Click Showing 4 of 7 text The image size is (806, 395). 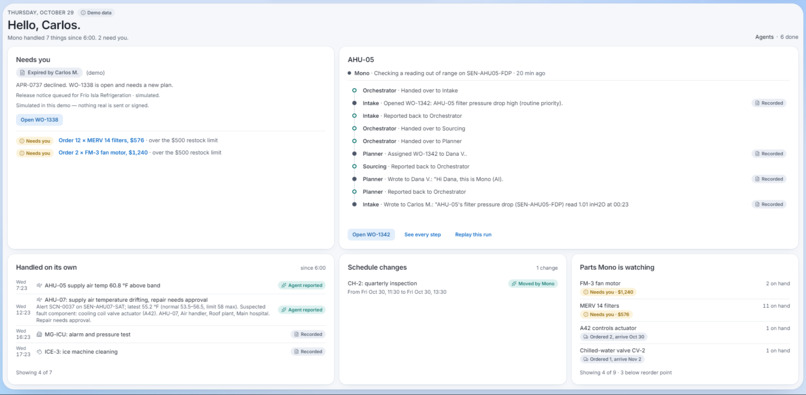tap(34, 372)
